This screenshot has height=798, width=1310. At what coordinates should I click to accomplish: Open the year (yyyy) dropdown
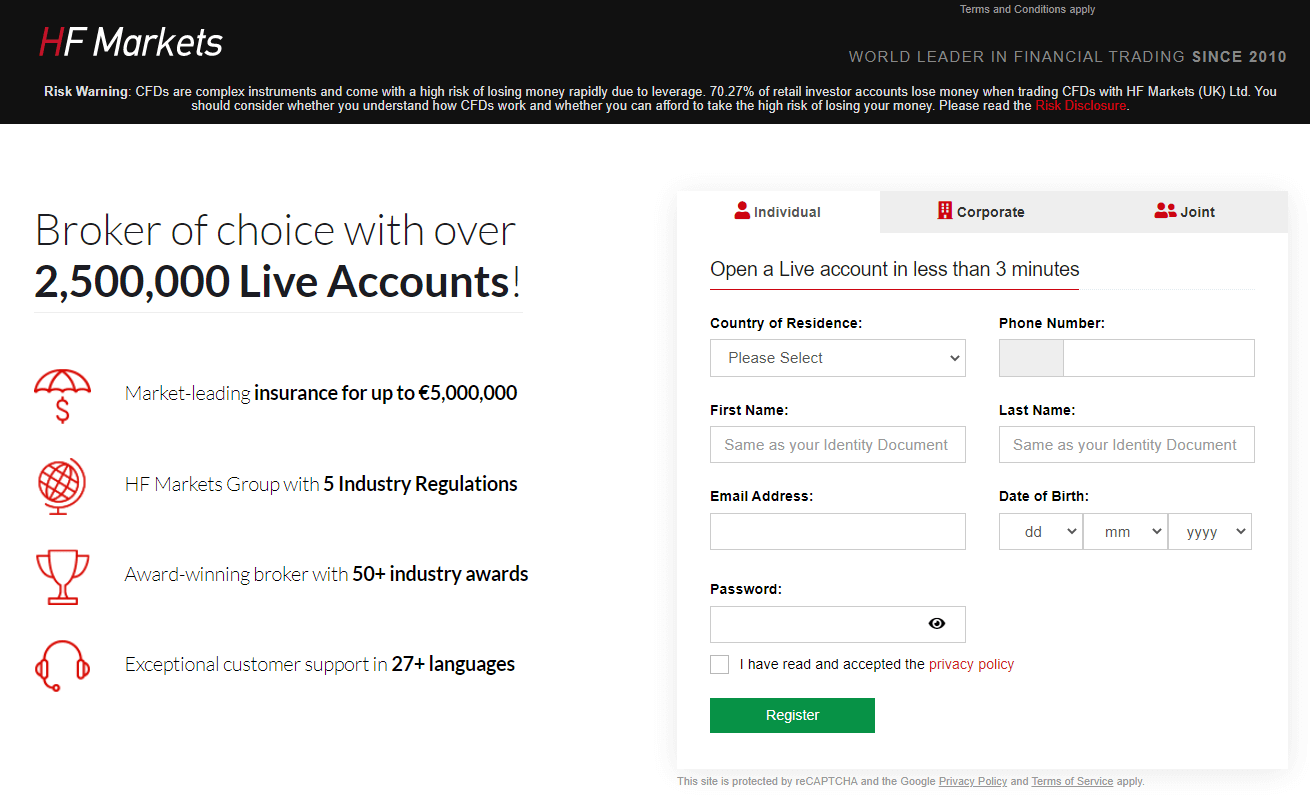click(1210, 532)
